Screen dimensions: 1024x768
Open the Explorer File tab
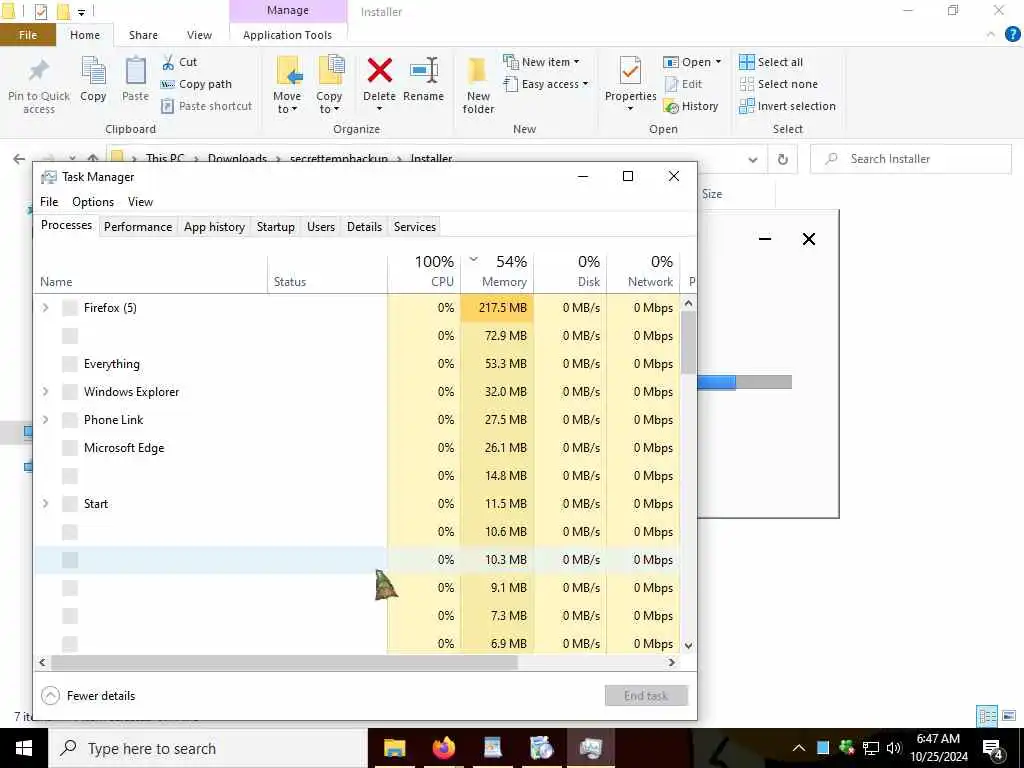click(x=28, y=35)
